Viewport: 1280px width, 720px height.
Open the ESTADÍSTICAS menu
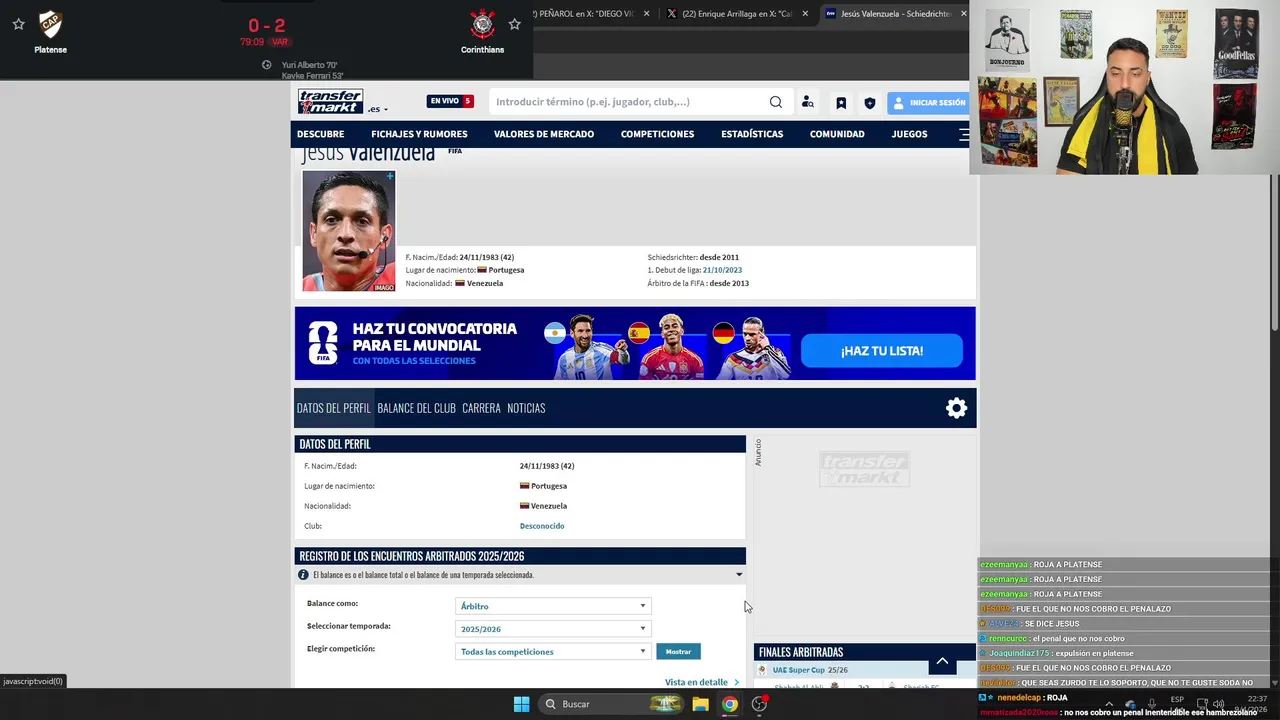pos(752,134)
